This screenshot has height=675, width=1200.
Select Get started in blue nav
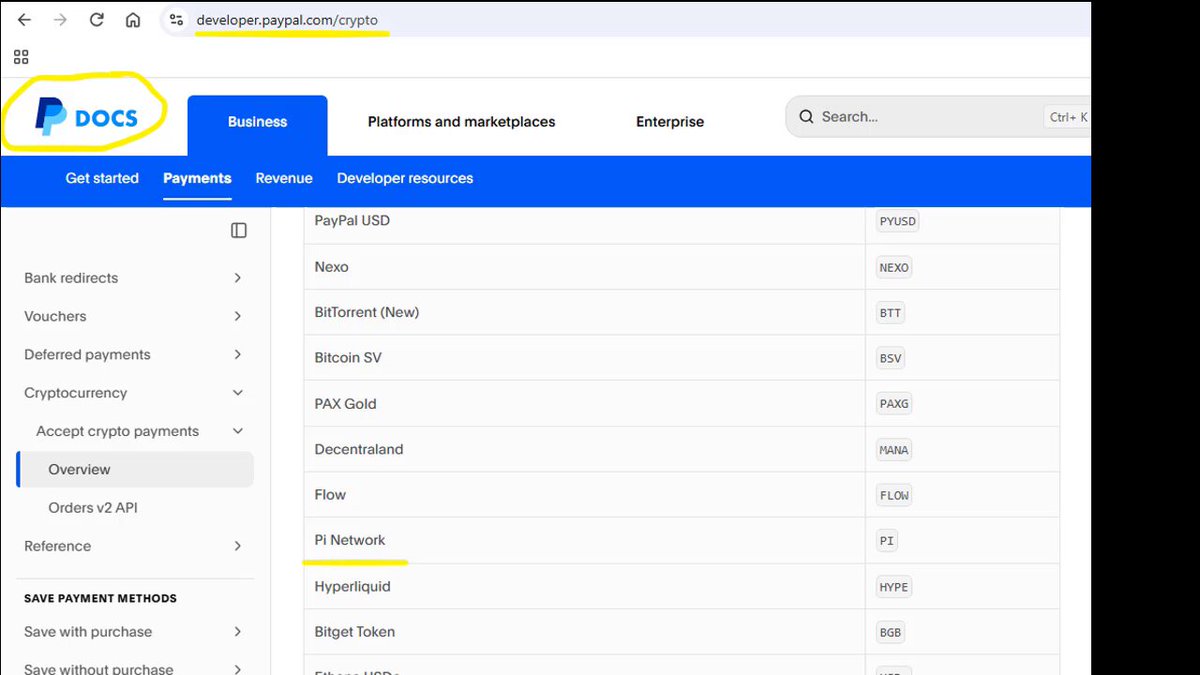tap(102, 178)
